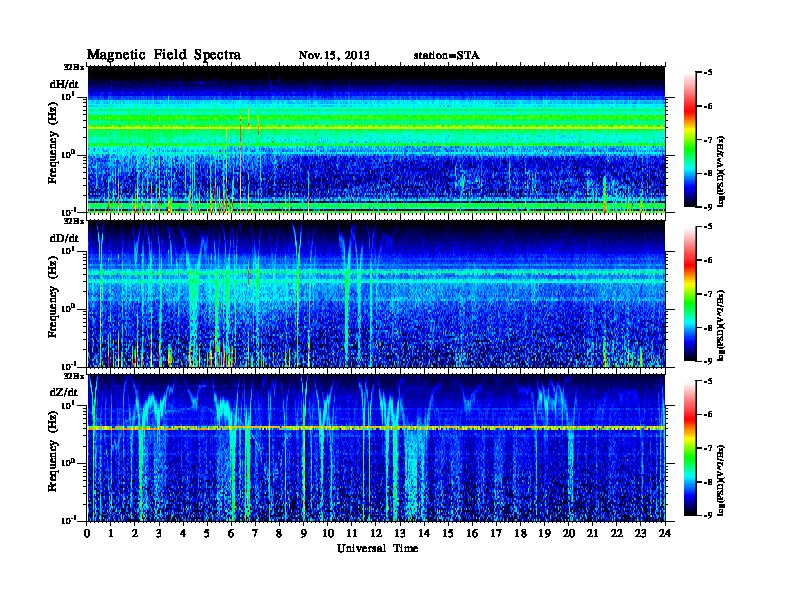
Task: Click hour "18" on the Universal Time axis
Action: click(x=520, y=533)
